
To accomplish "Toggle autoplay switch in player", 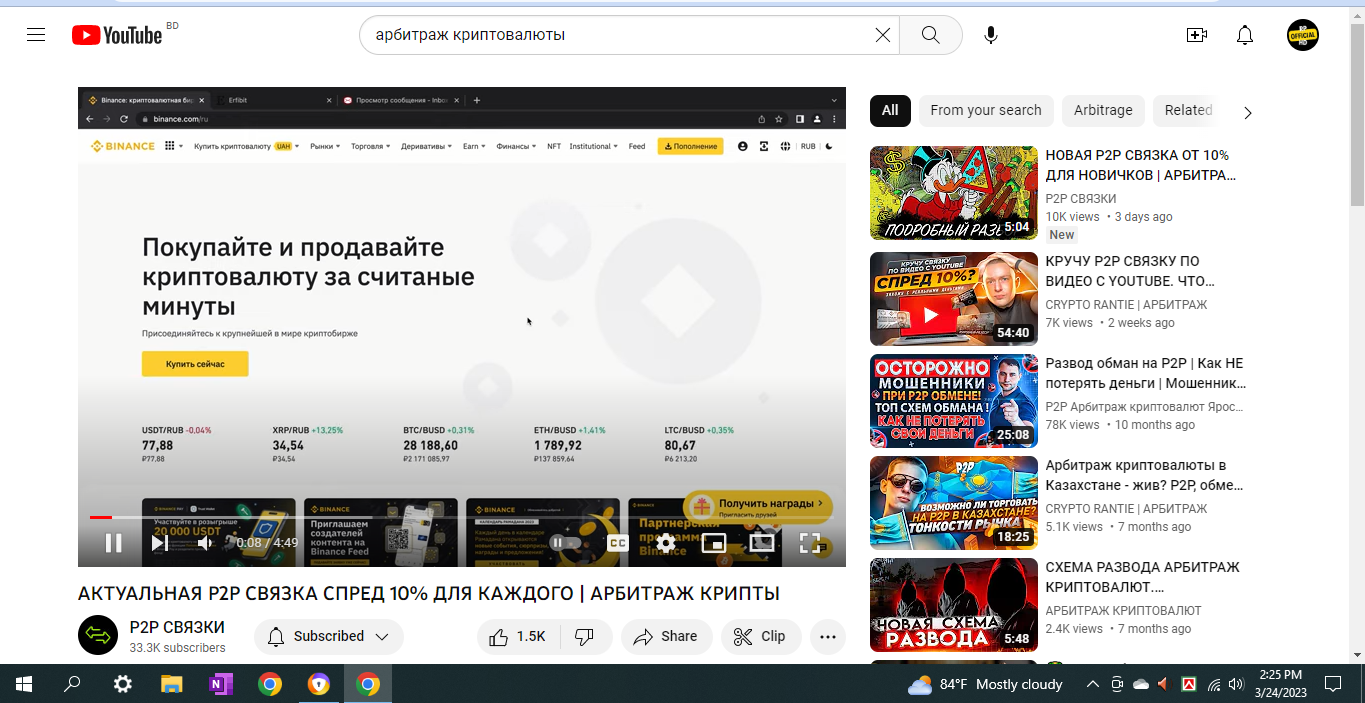I will (565, 543).
